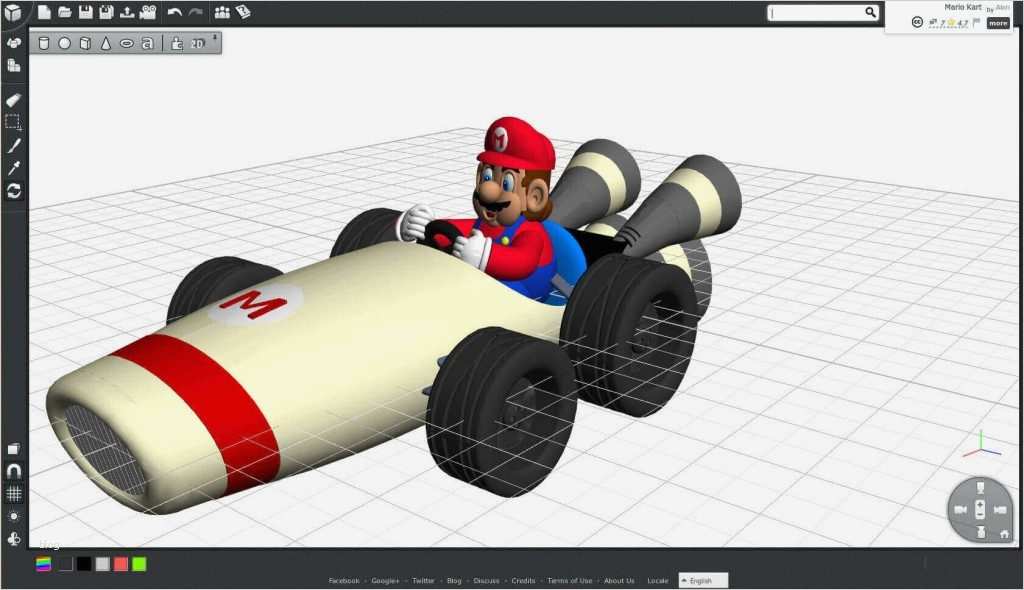Open the rainbow color palette
Viewport: 1024px width, 590px height.
(44, 564)
